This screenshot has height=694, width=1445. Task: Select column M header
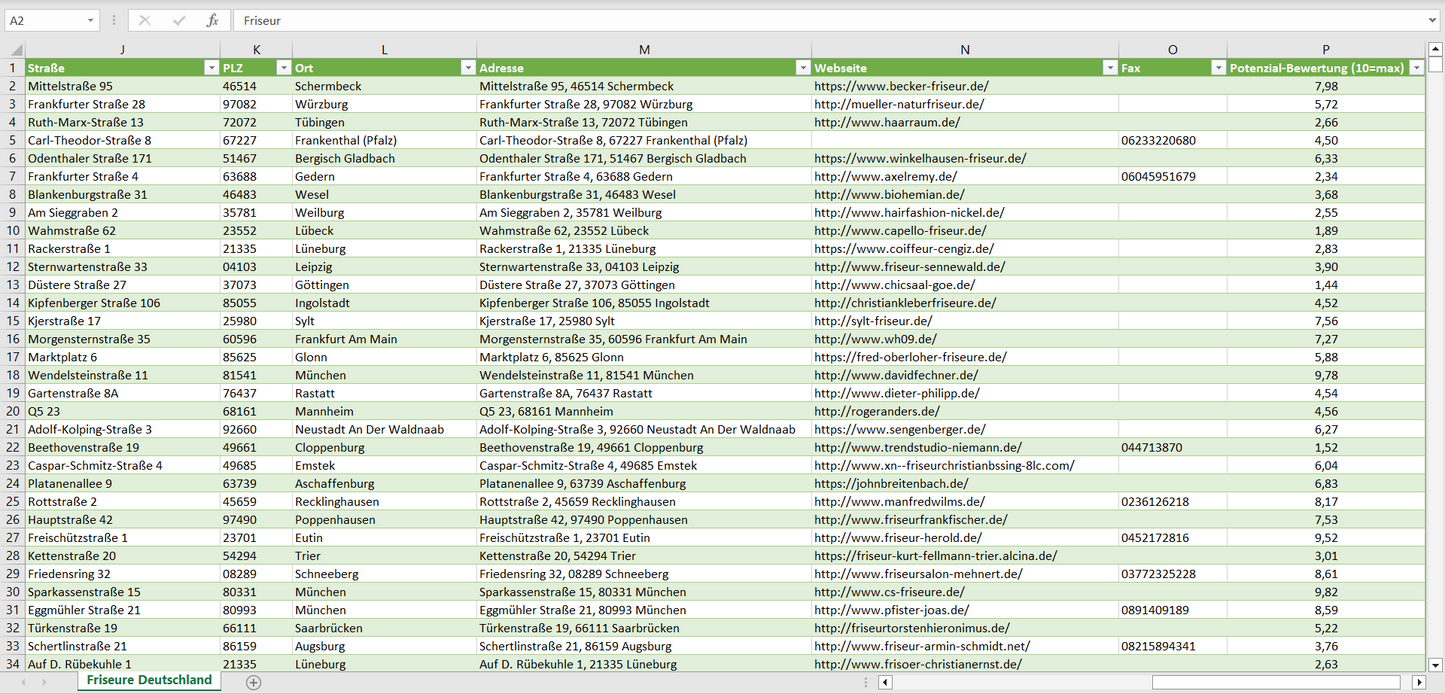(x=644, y=50)
